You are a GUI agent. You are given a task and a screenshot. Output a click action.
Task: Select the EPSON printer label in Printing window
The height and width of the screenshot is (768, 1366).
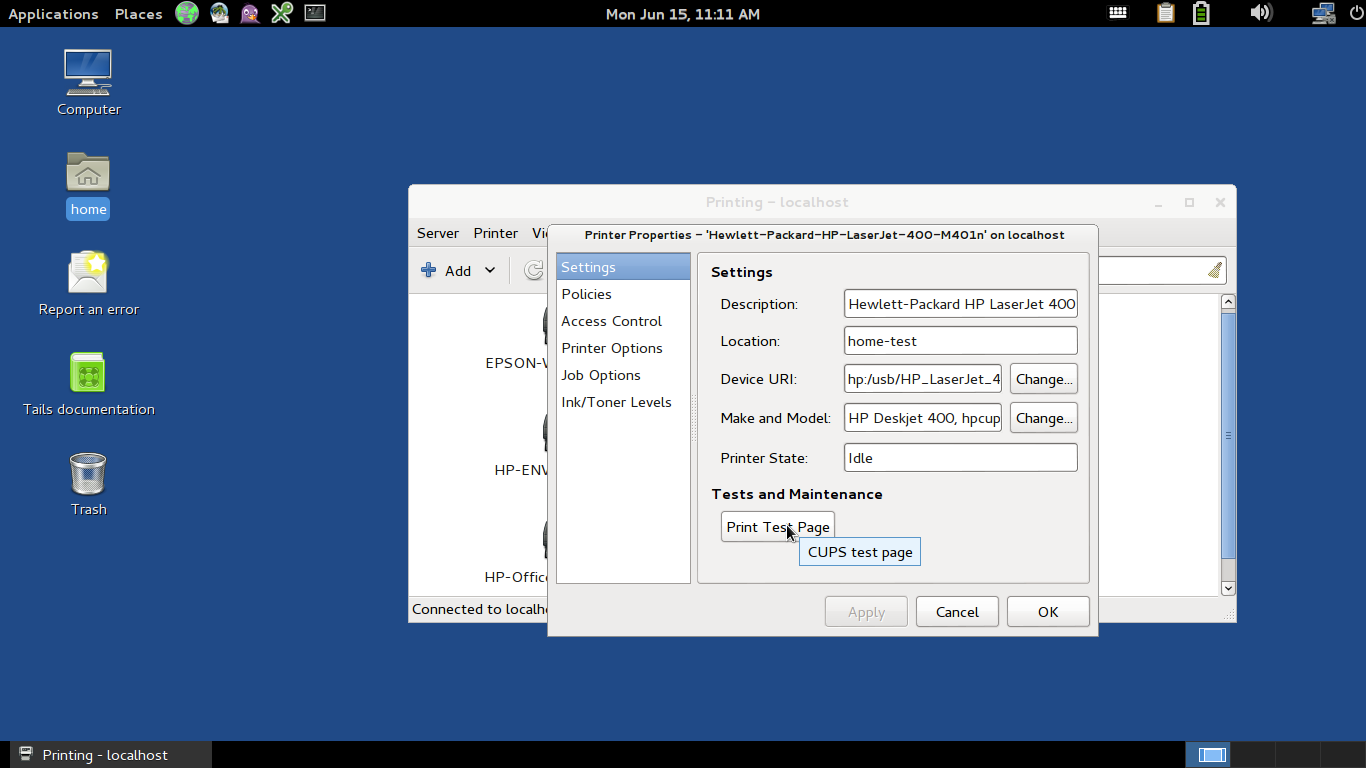coord(517,363)
